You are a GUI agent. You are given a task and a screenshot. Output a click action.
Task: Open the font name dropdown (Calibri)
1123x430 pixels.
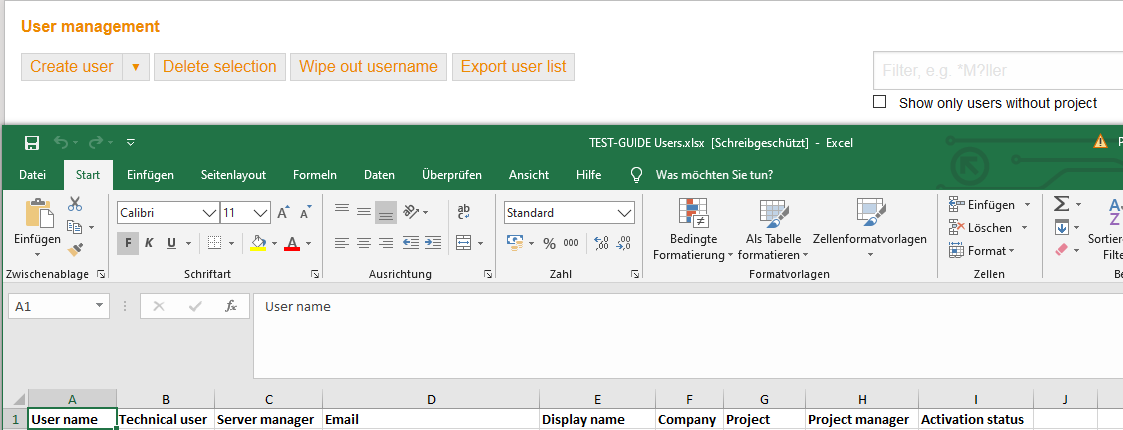[210, 213]
